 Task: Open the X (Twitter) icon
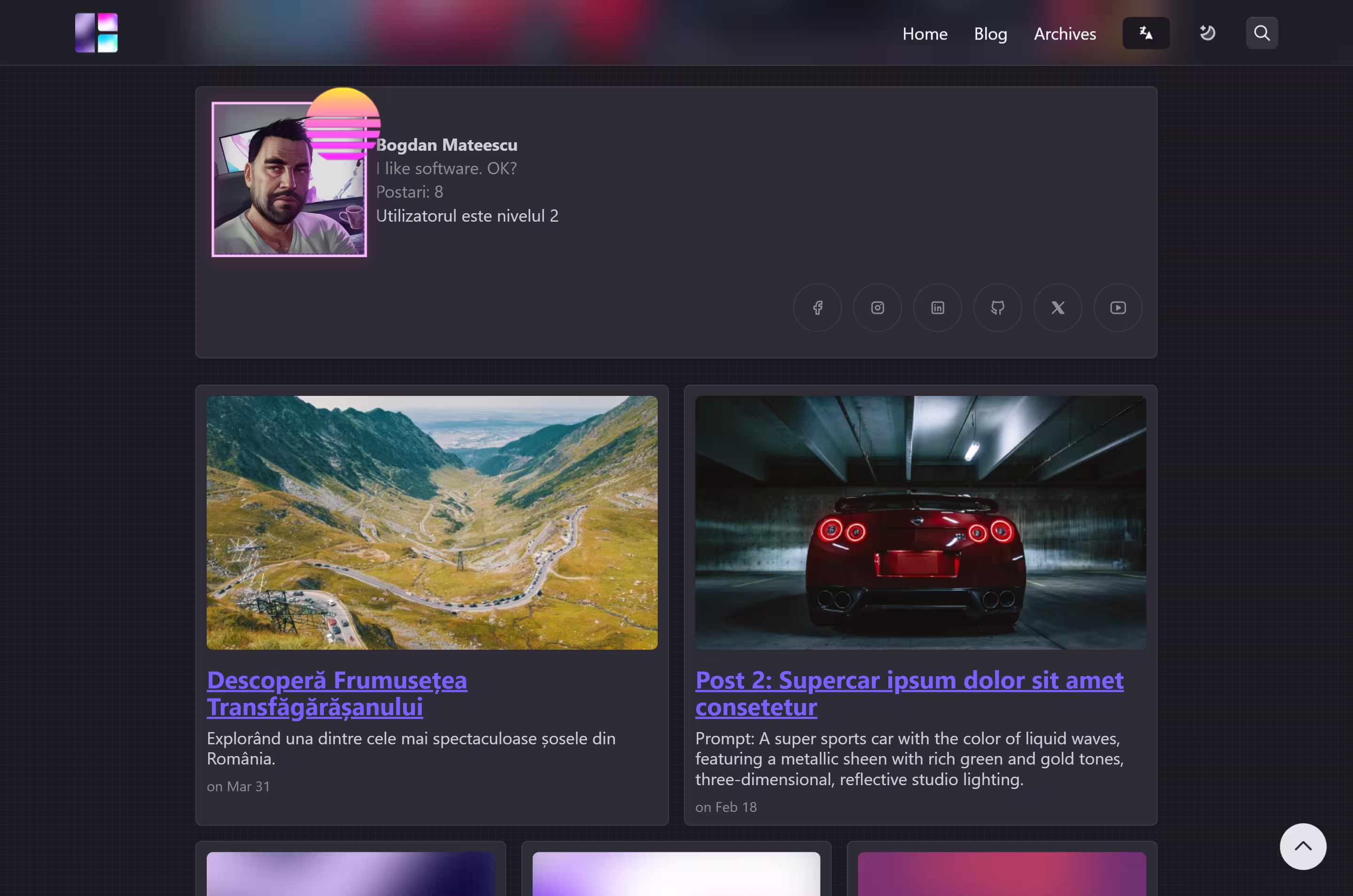[1058, 308]
